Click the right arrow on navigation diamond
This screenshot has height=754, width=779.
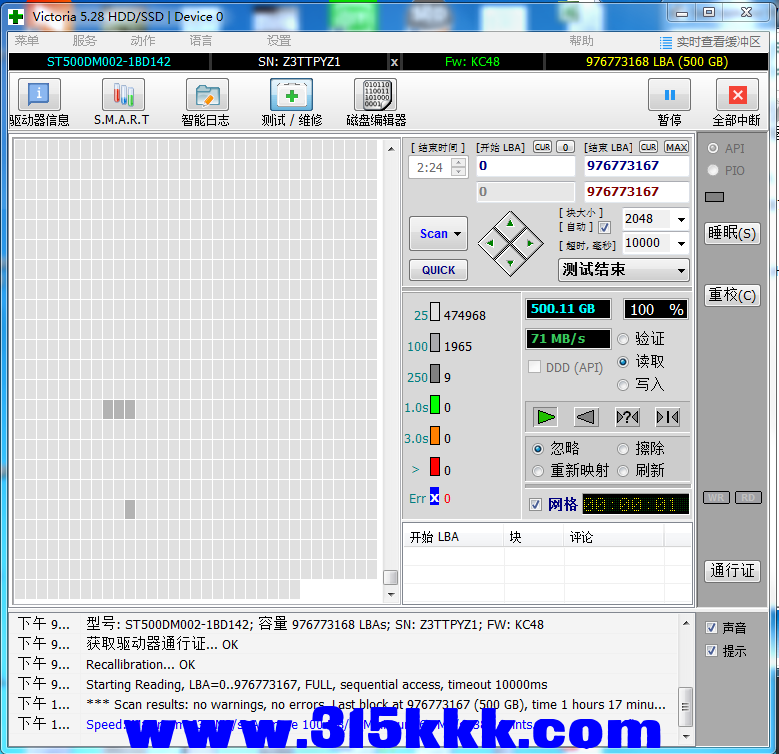(530, 243)
